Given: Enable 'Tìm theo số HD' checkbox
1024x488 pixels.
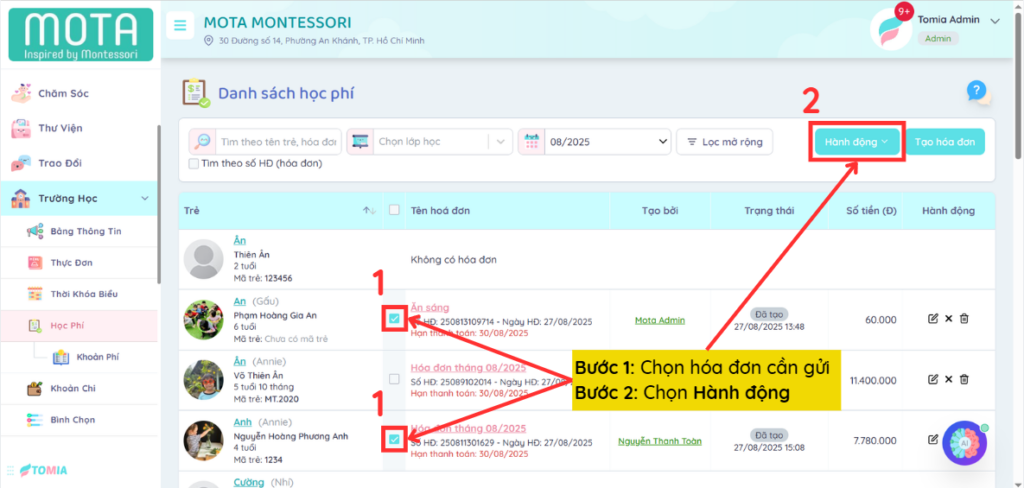Looking at the screenshot, I should 194,163.
